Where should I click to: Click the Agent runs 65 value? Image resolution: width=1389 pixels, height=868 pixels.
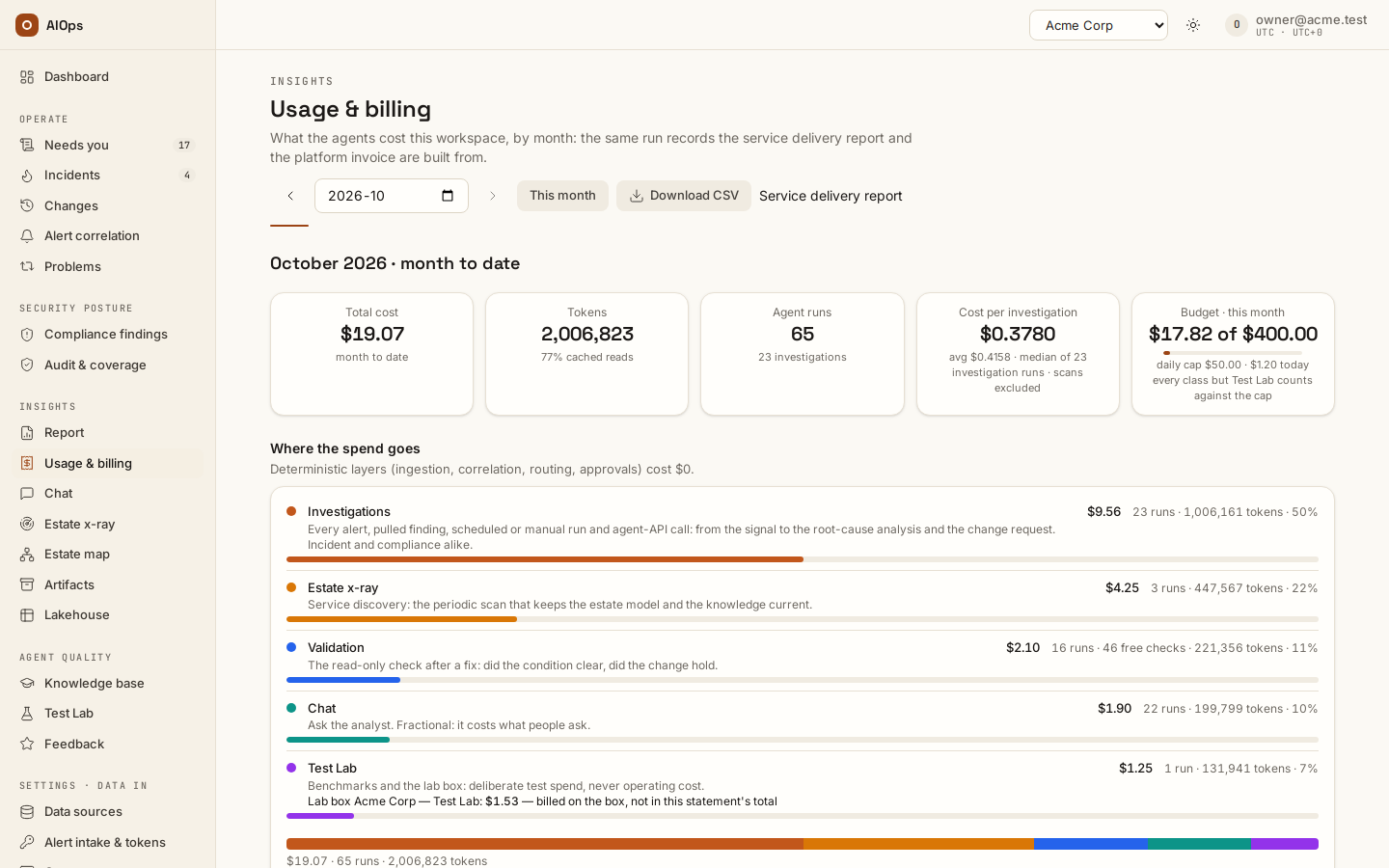point(803,334)
